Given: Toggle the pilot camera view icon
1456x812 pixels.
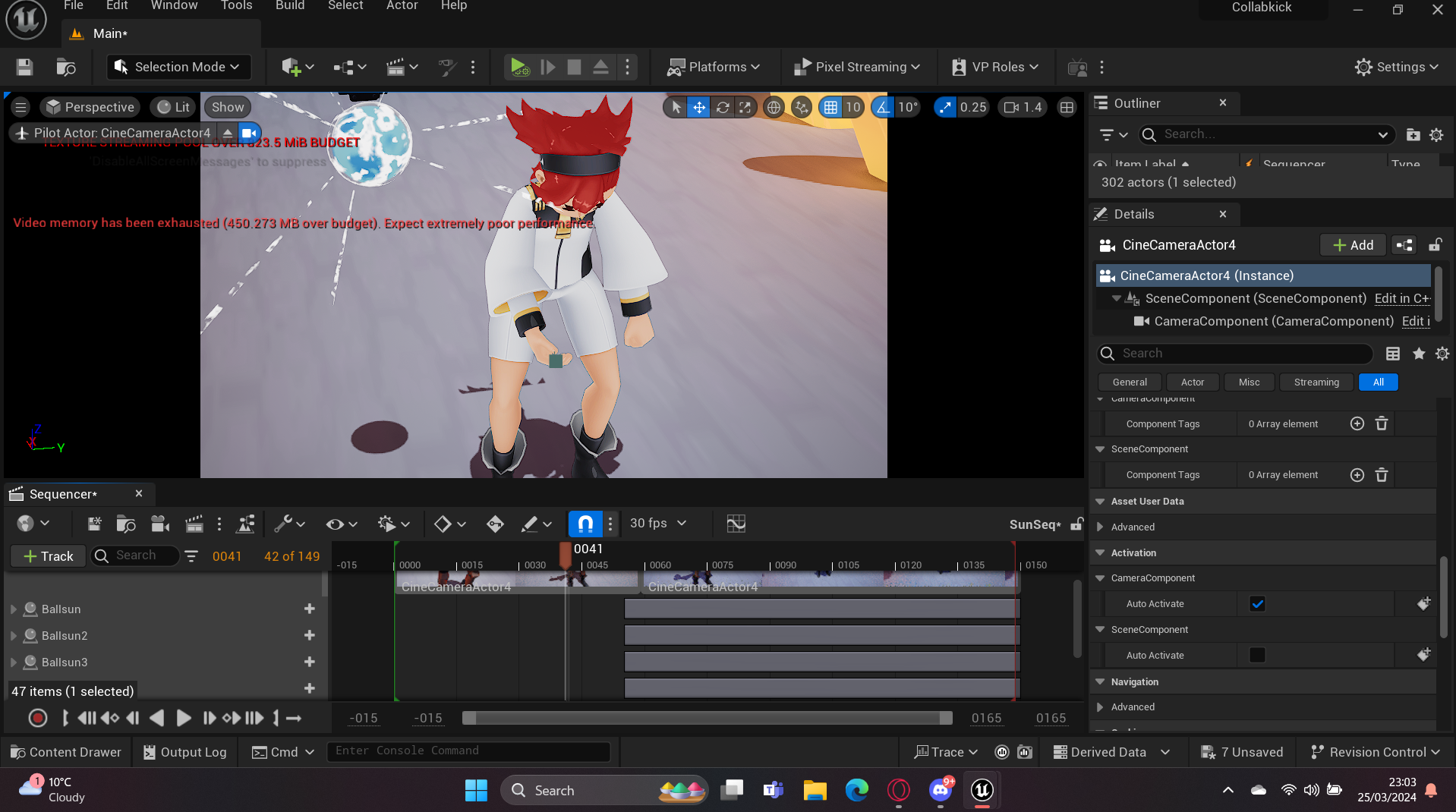Looking at the screenshot, I should [249, 133].
